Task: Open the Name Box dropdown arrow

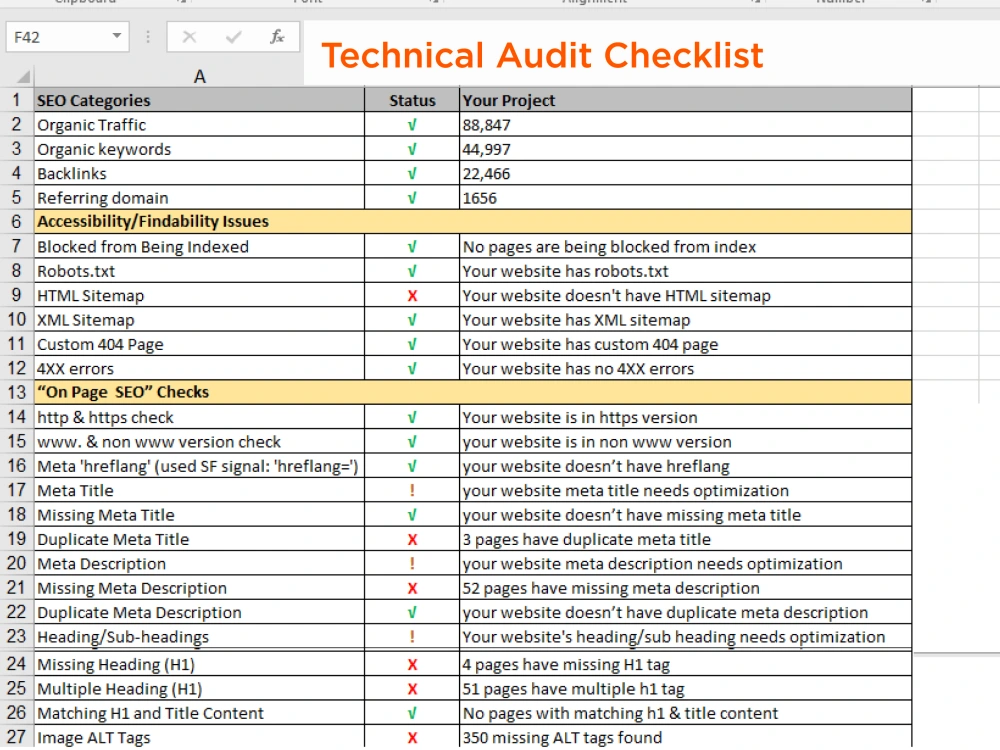Action: point(117,36)
